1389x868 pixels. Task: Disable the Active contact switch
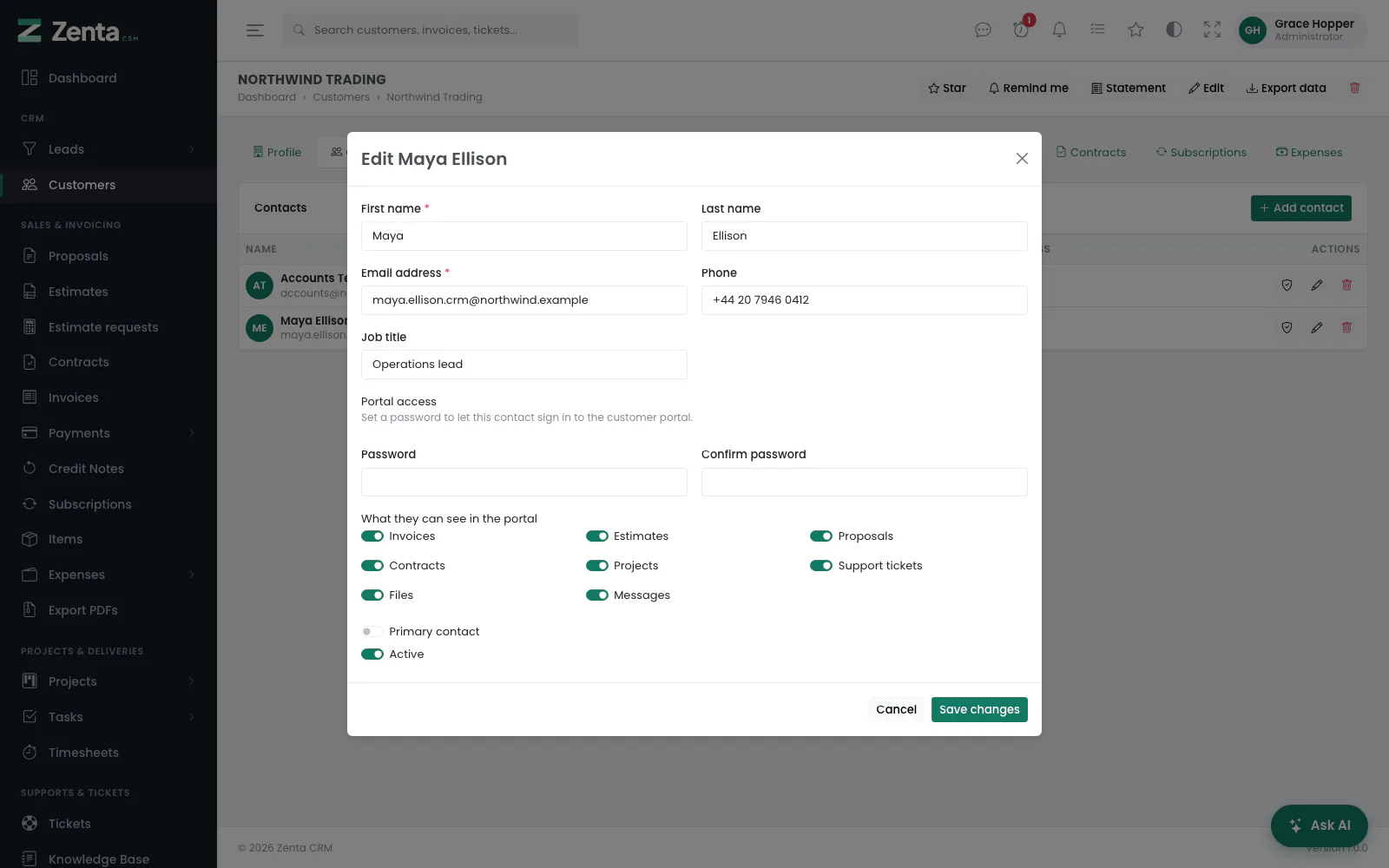pos(372,654)
